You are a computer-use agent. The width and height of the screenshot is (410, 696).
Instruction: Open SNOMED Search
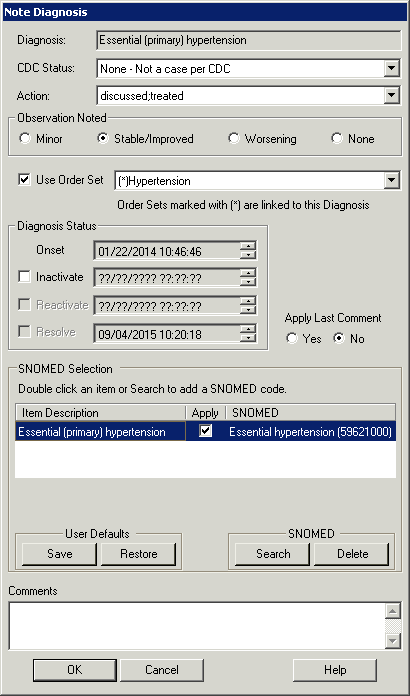272,554
